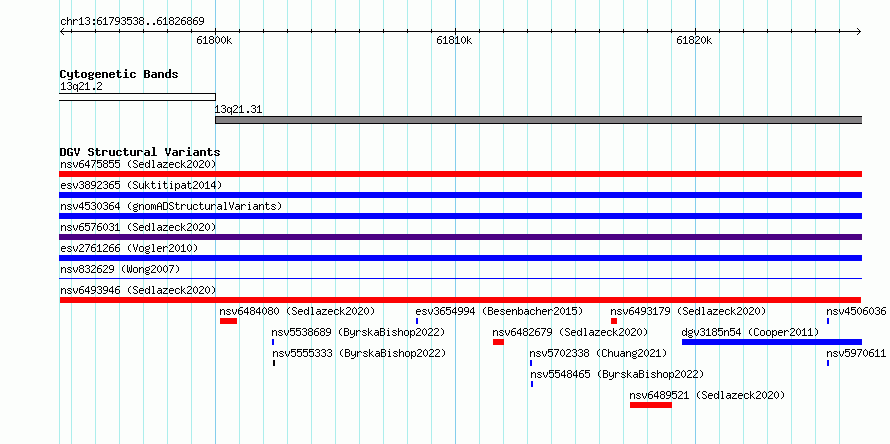Click the 13q21.2 cytogenetic band box
890x444 pixels.
click(137, 97)
